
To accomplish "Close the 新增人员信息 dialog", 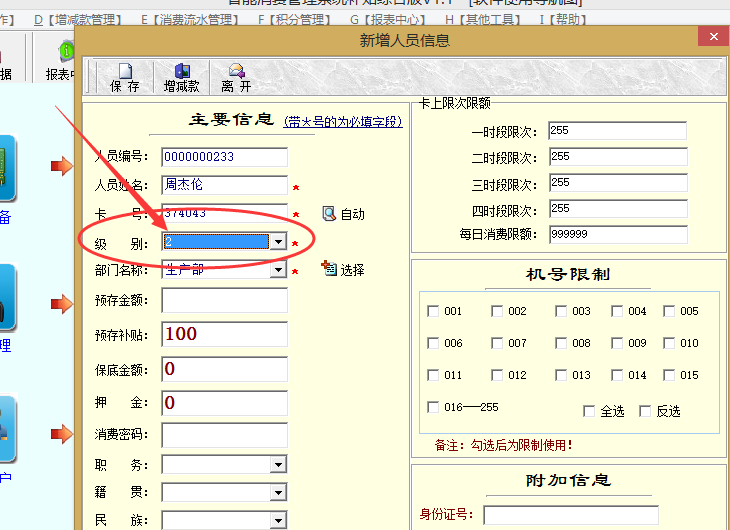I will pyautogui.click(x=713, y=36).
